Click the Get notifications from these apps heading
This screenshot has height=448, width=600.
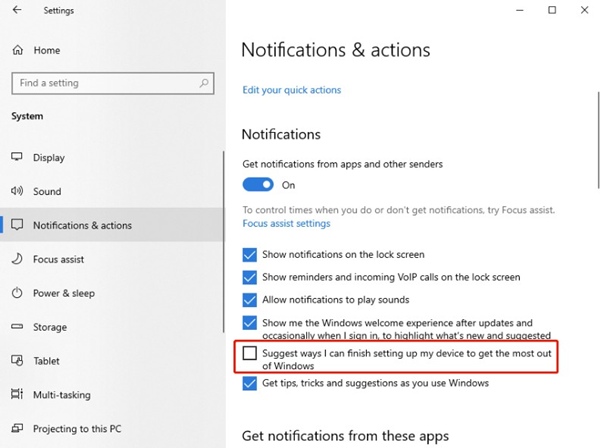pyautogui.click(x=345, y=436)
